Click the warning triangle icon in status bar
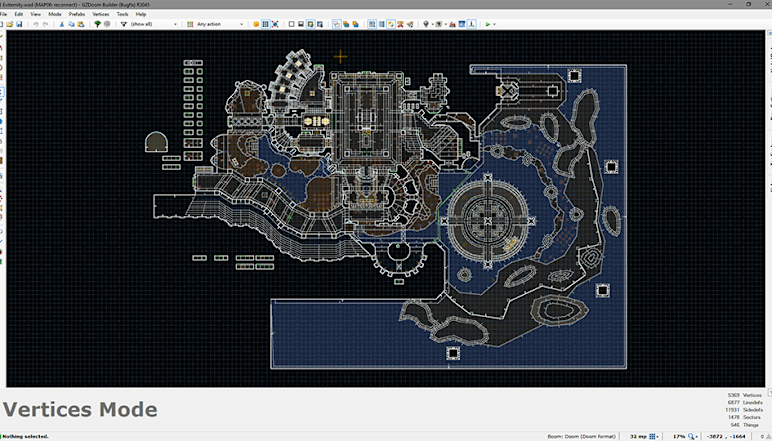Image resolution: width=772 pixels, height=441 pixels. pyautogui.click(x=768, y=437)
